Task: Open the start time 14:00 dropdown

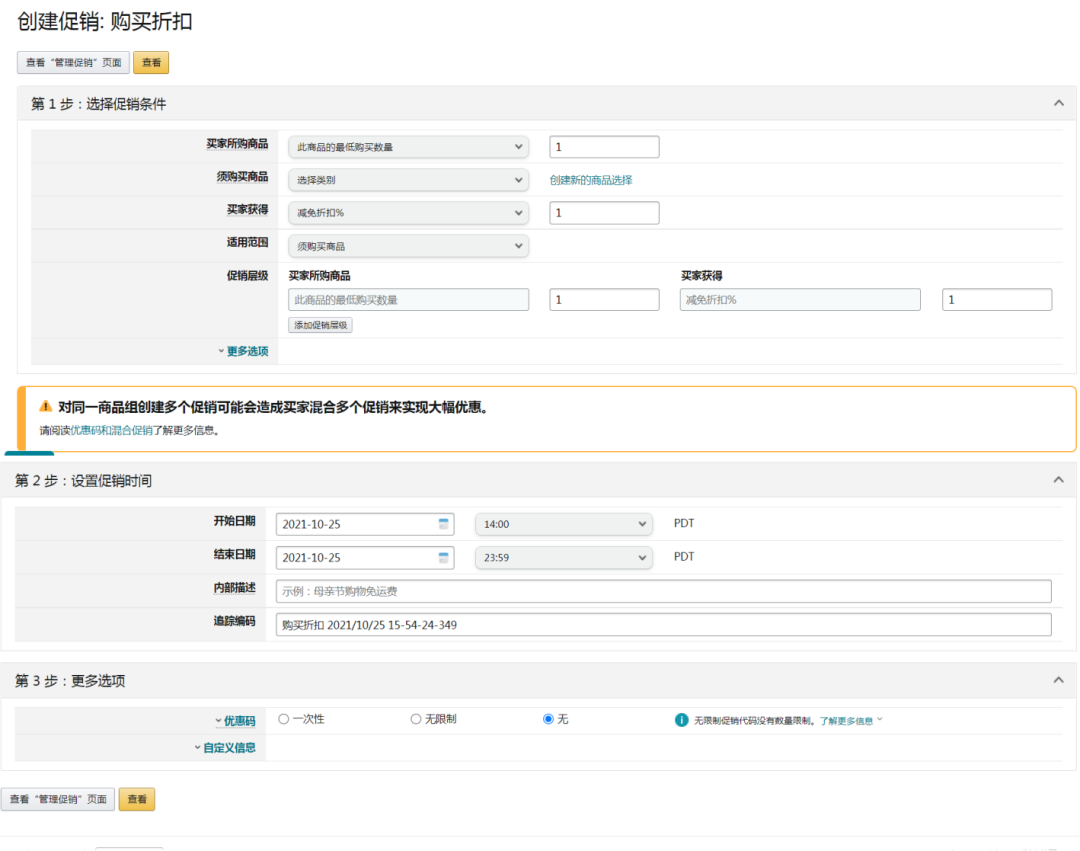Action: (x=563, y=524)
